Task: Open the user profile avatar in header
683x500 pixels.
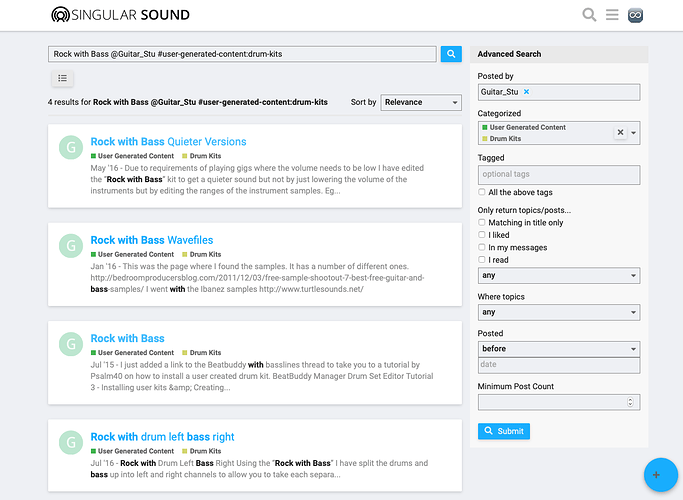Action: [x=635, y=15]
